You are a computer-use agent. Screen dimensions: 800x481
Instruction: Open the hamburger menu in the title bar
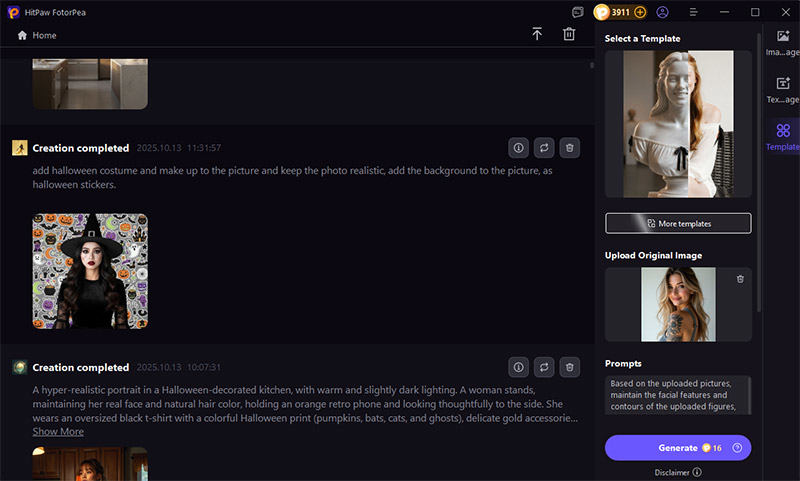pos(693,12)
